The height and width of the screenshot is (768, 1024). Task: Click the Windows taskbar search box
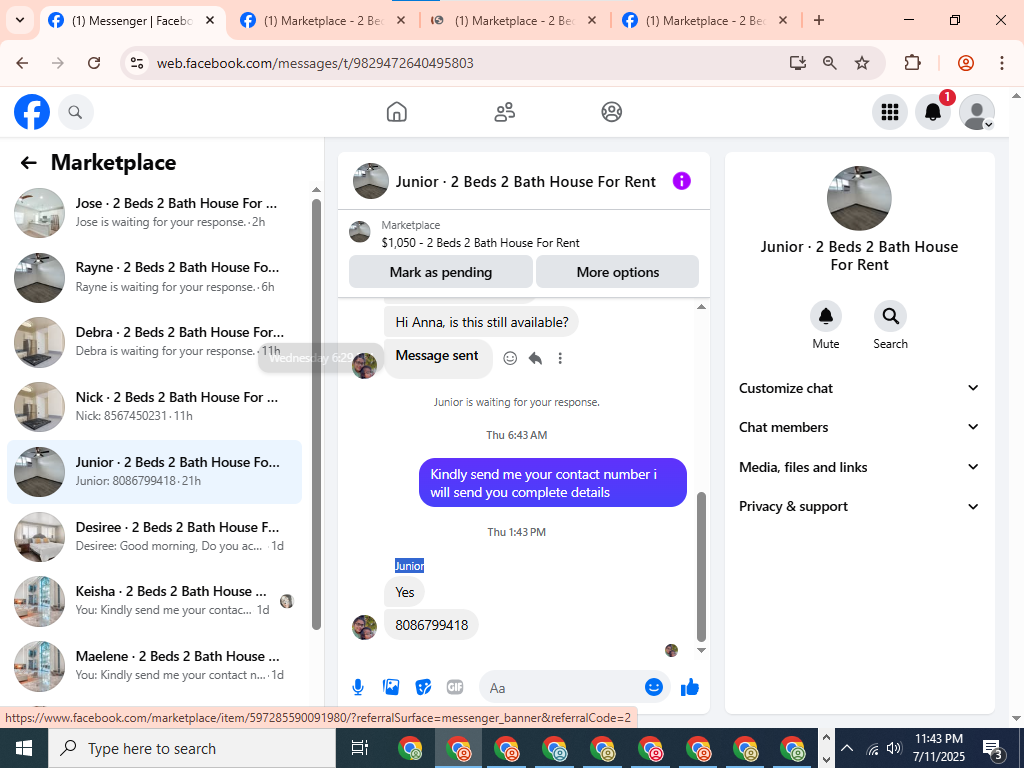(x=191, y=748)
